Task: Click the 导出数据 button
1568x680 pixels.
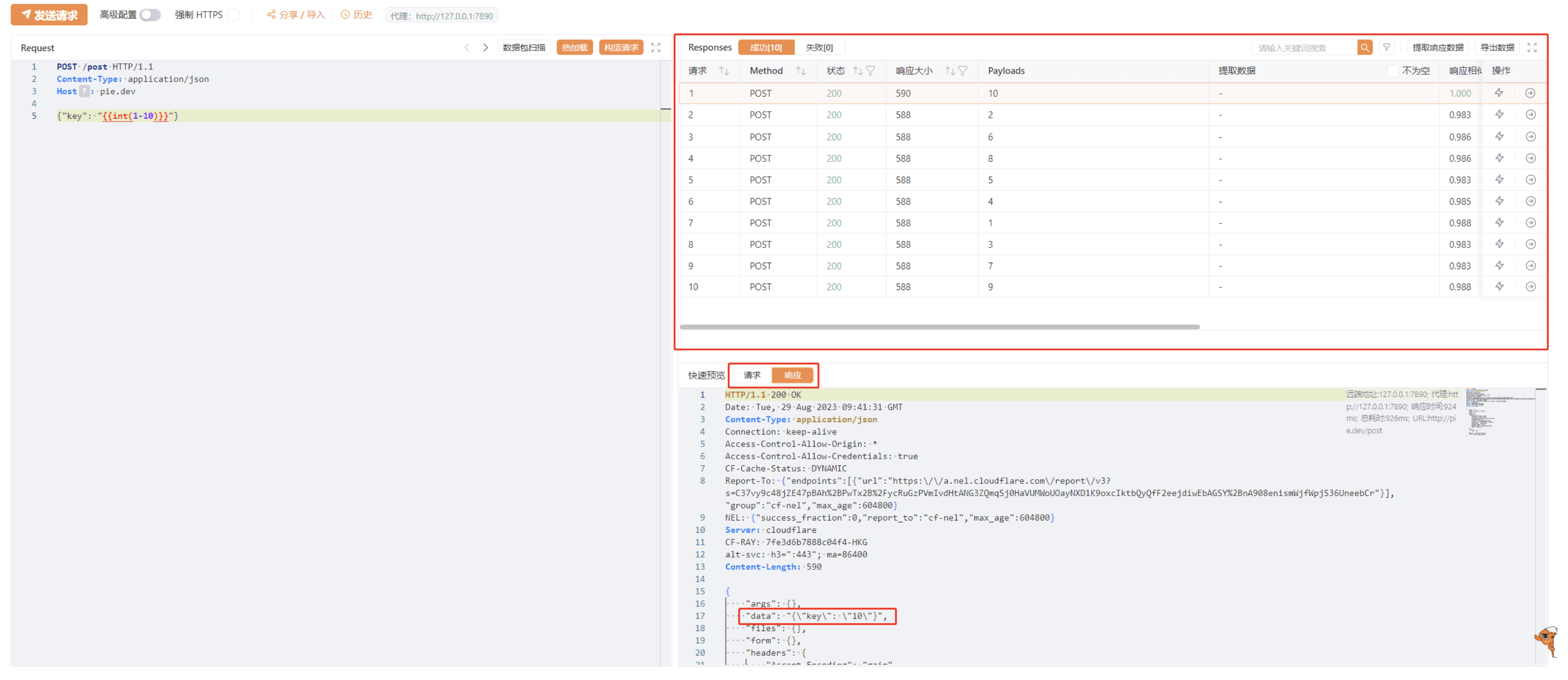Action: 1496,47
